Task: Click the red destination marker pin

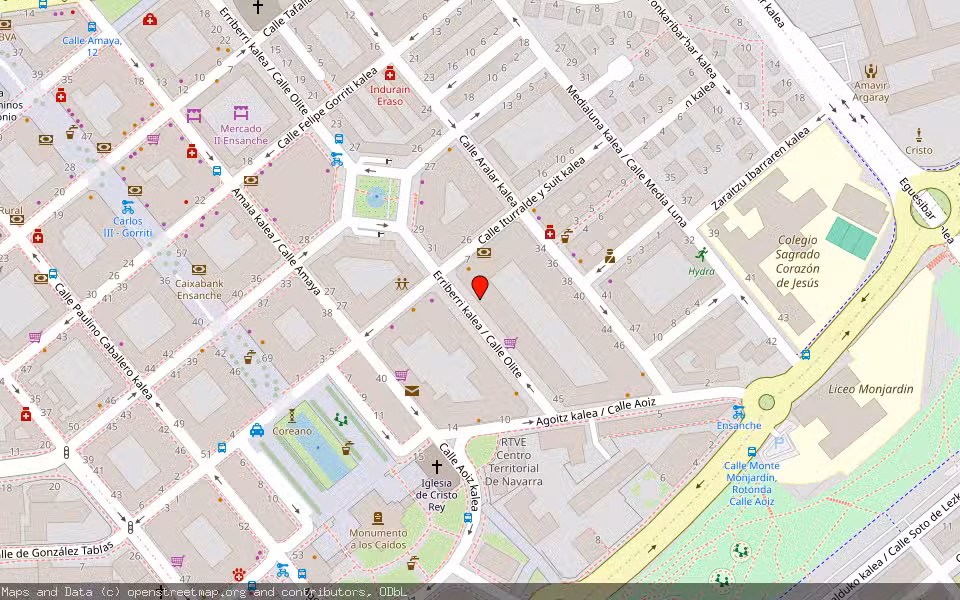Action: point(481,288)
